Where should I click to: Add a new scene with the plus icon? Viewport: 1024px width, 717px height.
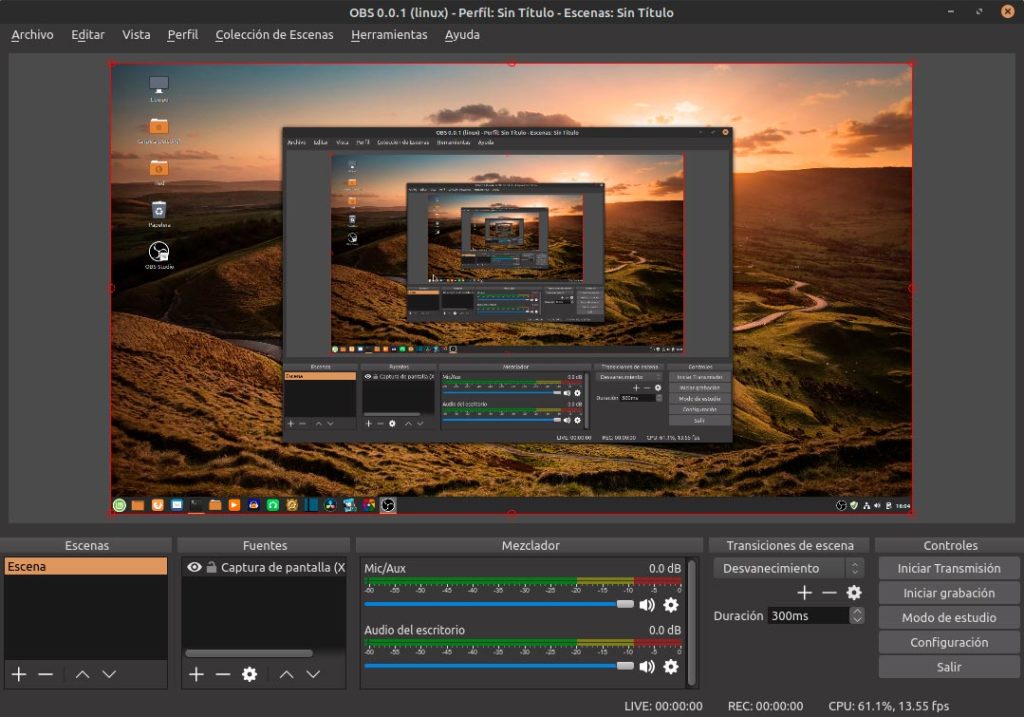(x=19, y=674)
